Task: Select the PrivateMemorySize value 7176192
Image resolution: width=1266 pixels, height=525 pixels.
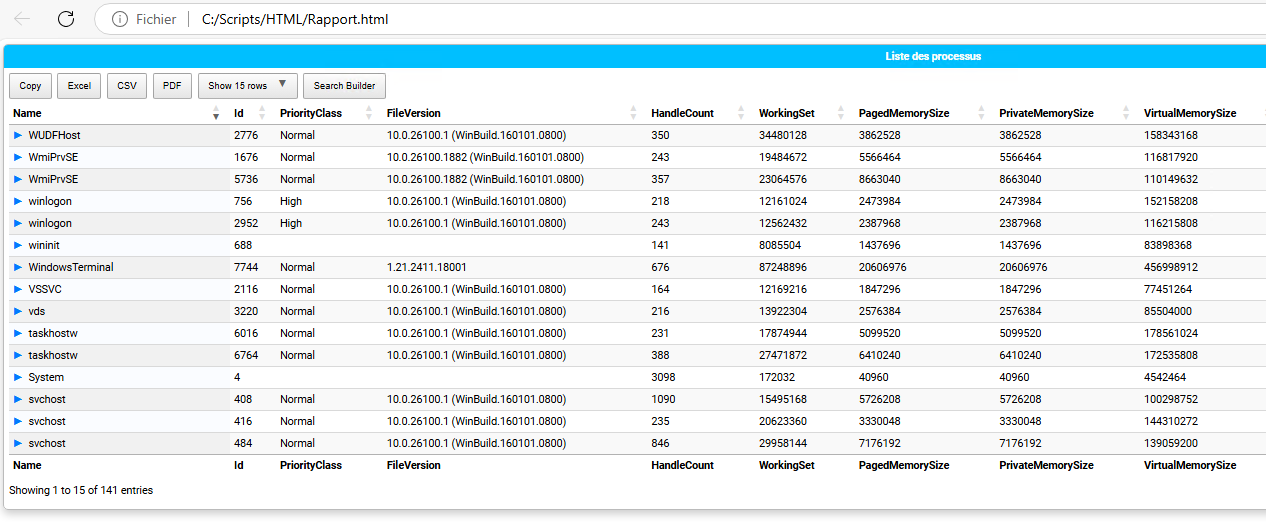Action: (1020, 443)
